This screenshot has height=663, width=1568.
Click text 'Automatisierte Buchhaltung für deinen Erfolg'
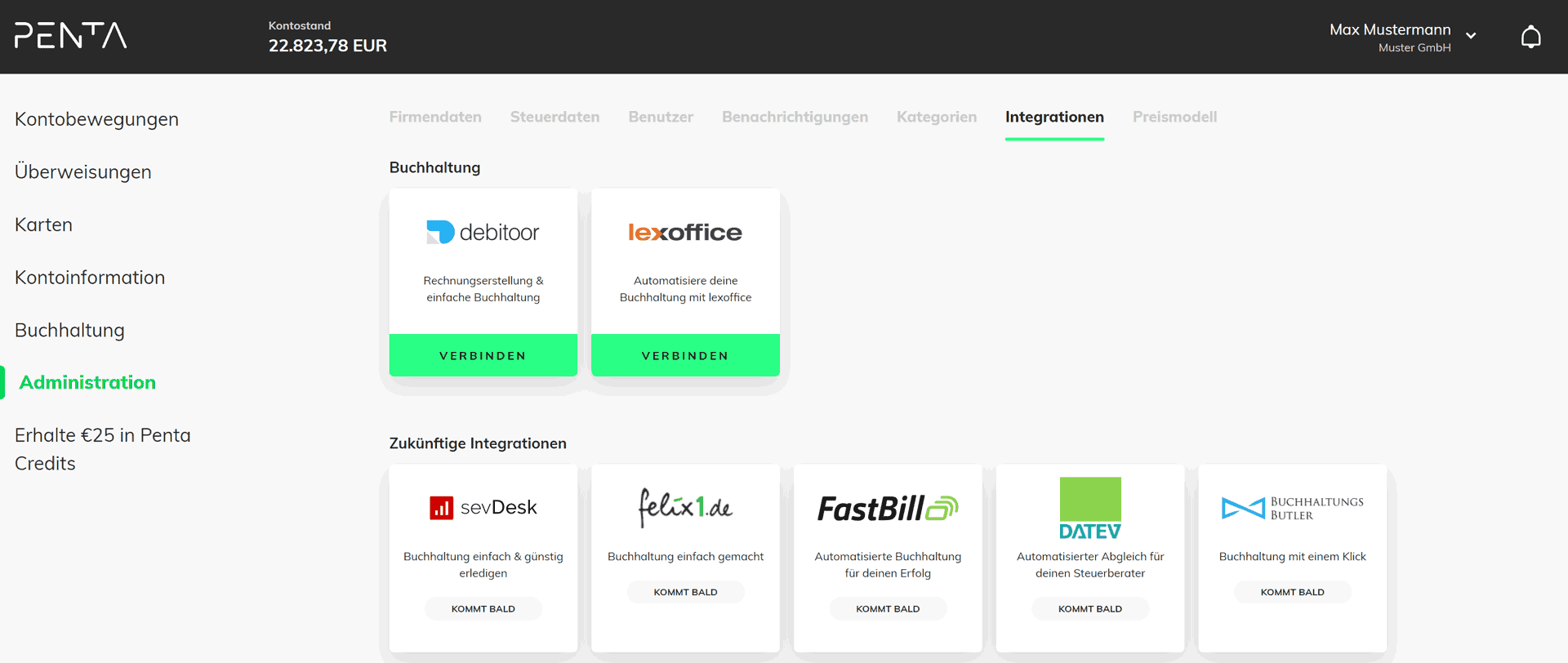[x=888, y=565]
